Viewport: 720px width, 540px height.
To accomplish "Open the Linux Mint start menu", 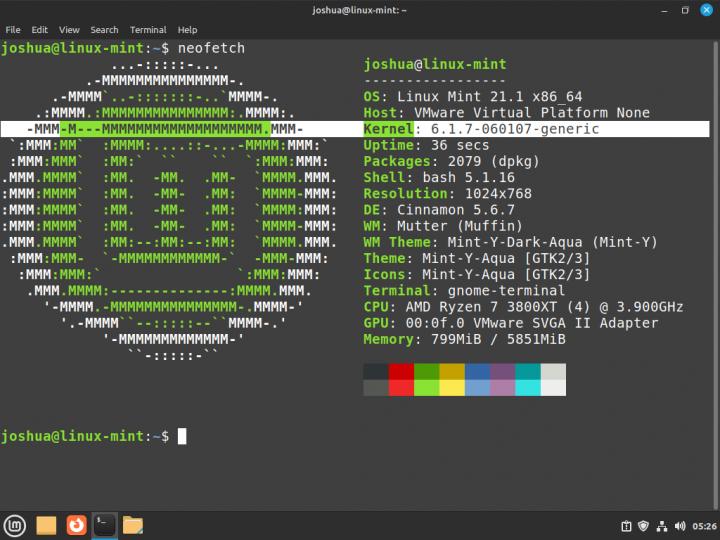I will tap(15, 524).
